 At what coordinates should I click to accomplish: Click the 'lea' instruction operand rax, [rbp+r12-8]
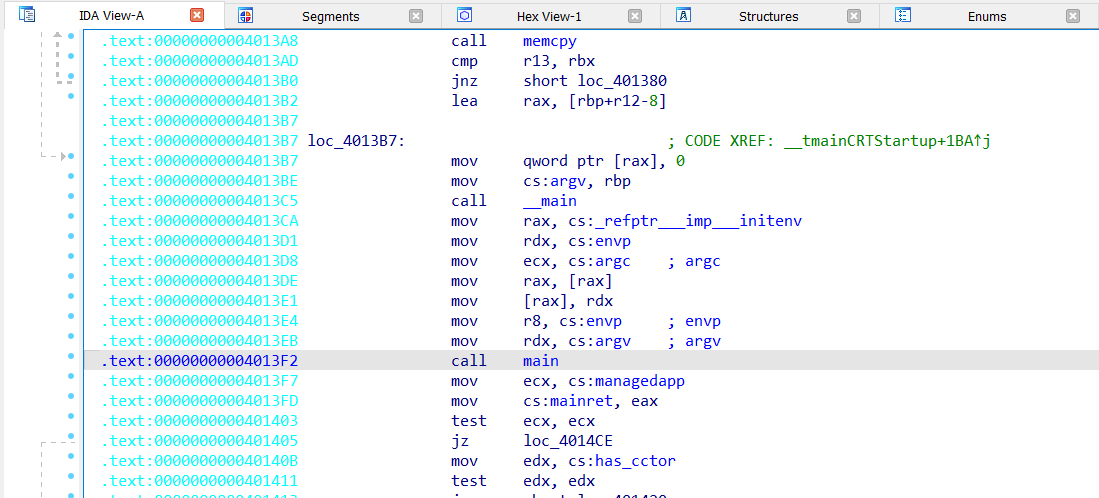(x=594, y=102)
